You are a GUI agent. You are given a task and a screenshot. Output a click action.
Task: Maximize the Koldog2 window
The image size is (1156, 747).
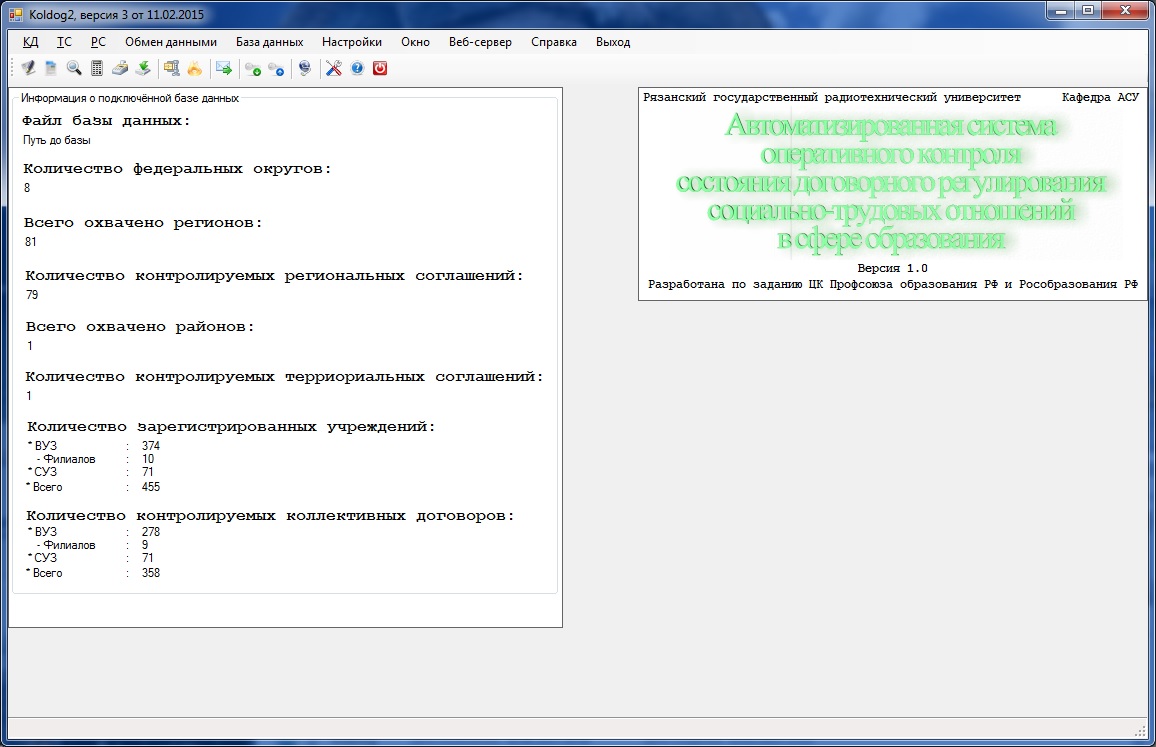click(1088, 10)
